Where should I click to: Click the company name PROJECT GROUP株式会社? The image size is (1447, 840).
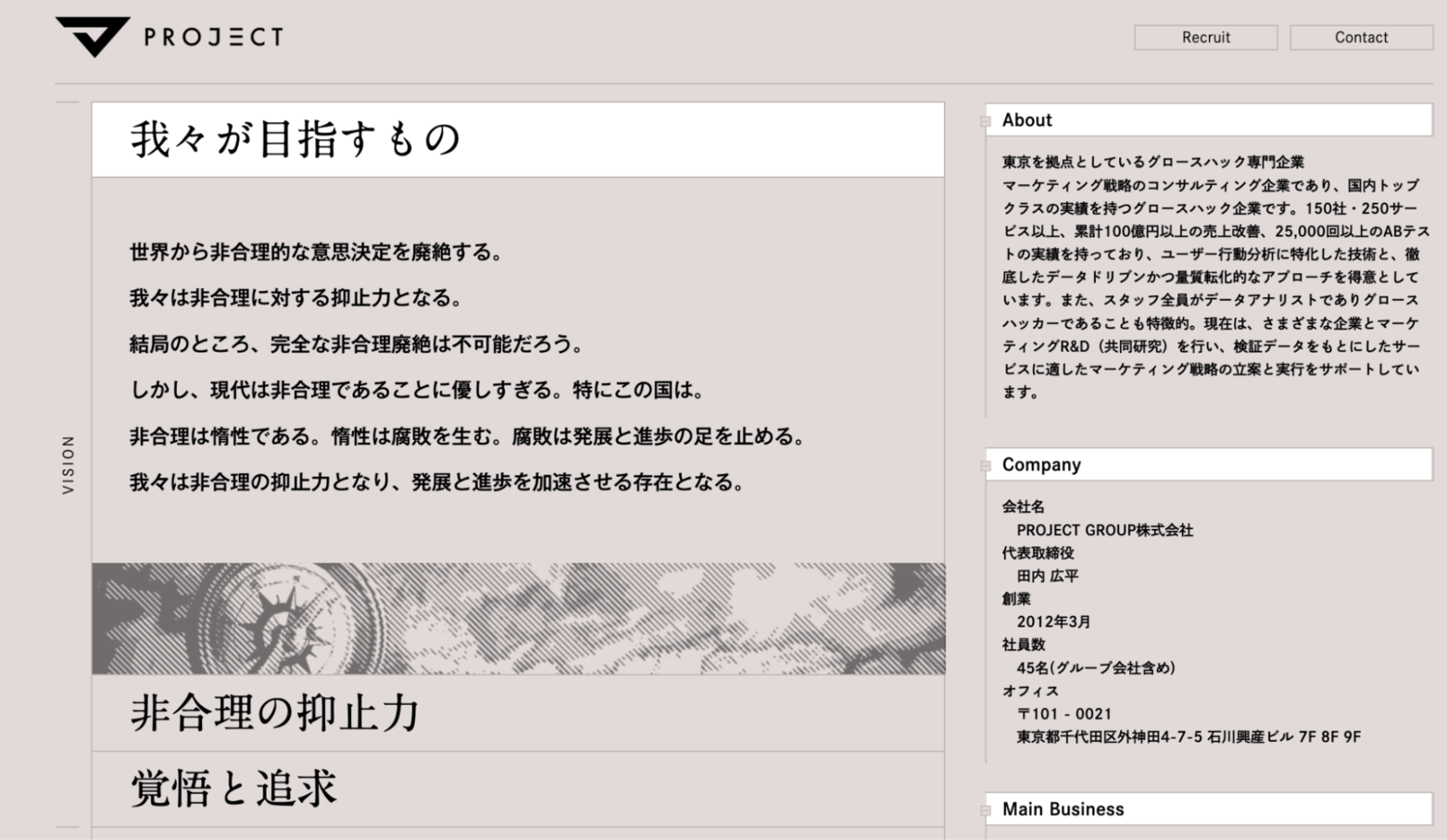click(x=1104, y=531)
